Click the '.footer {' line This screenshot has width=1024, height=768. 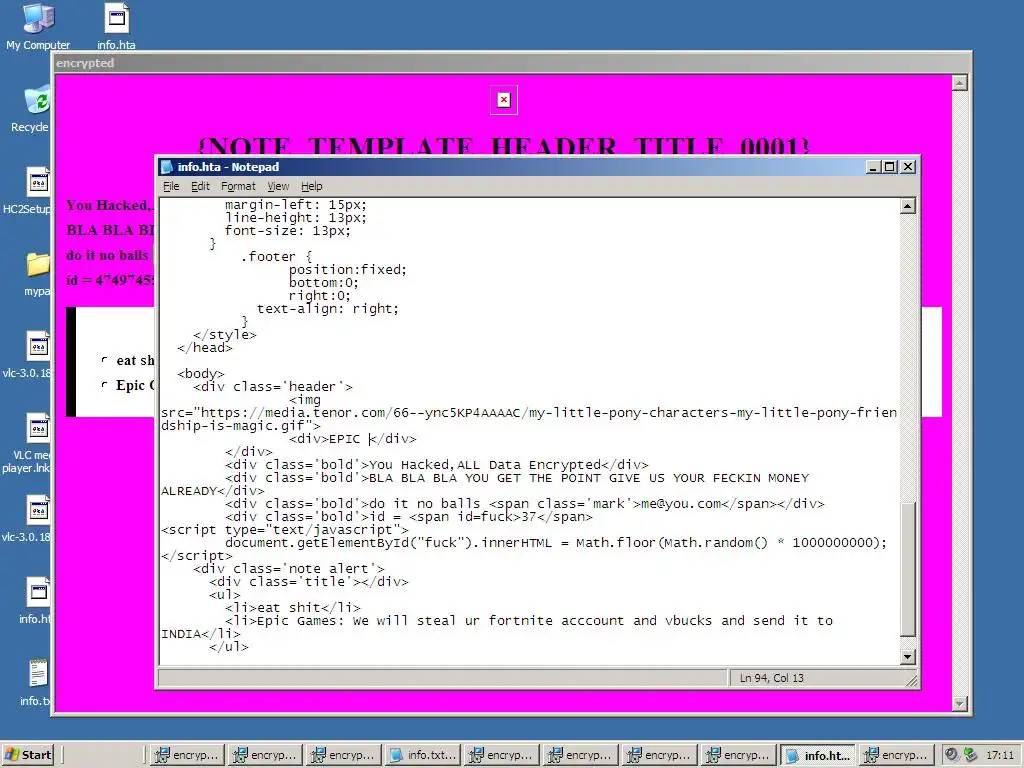point(276,257)
